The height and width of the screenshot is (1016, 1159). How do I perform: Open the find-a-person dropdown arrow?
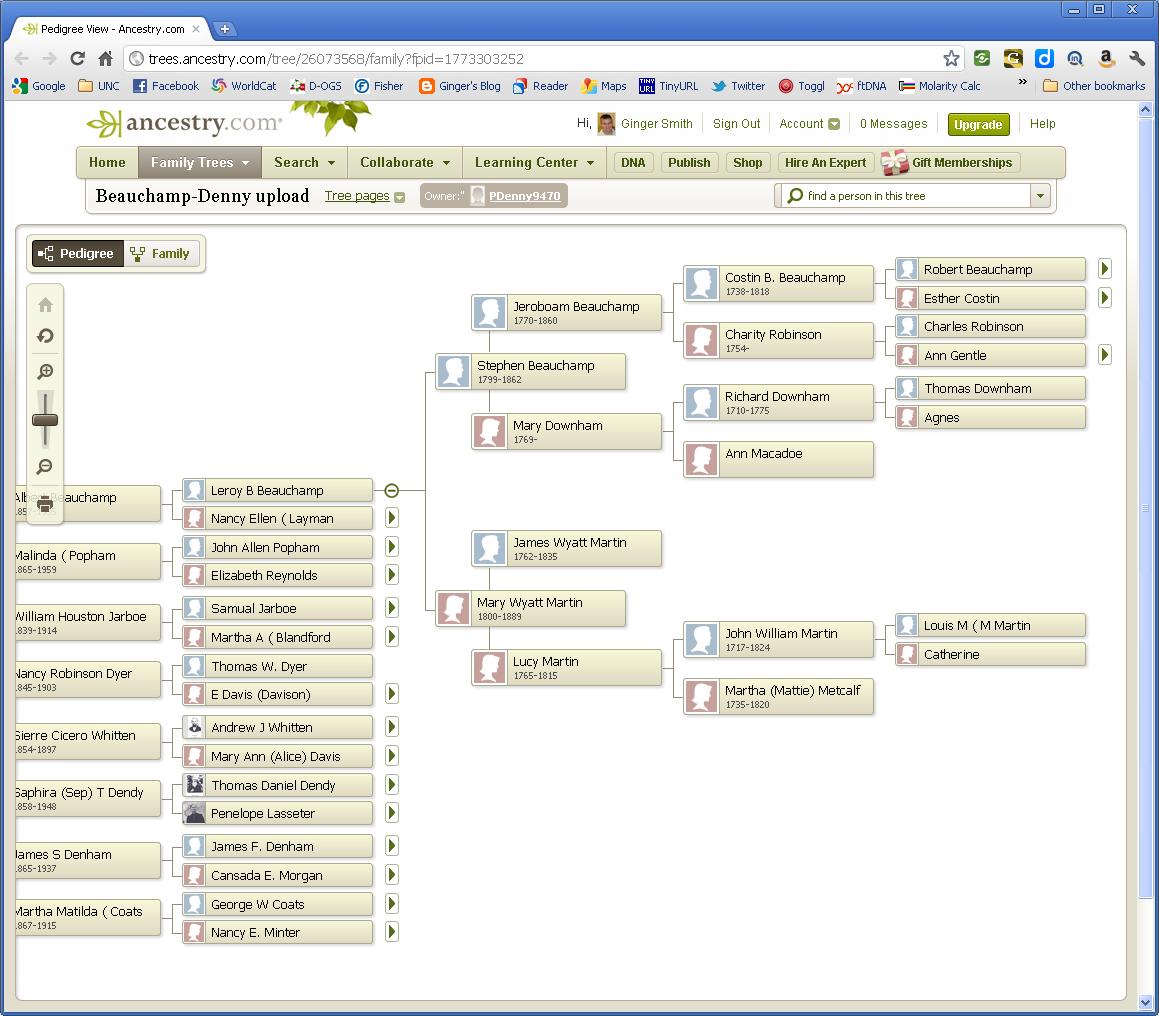tap(1040, 196)
